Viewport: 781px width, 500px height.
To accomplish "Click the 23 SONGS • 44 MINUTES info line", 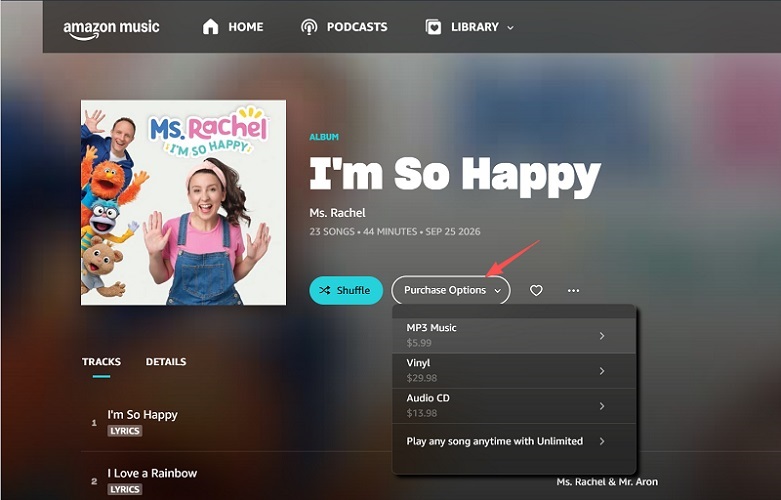I will point(395,232).
